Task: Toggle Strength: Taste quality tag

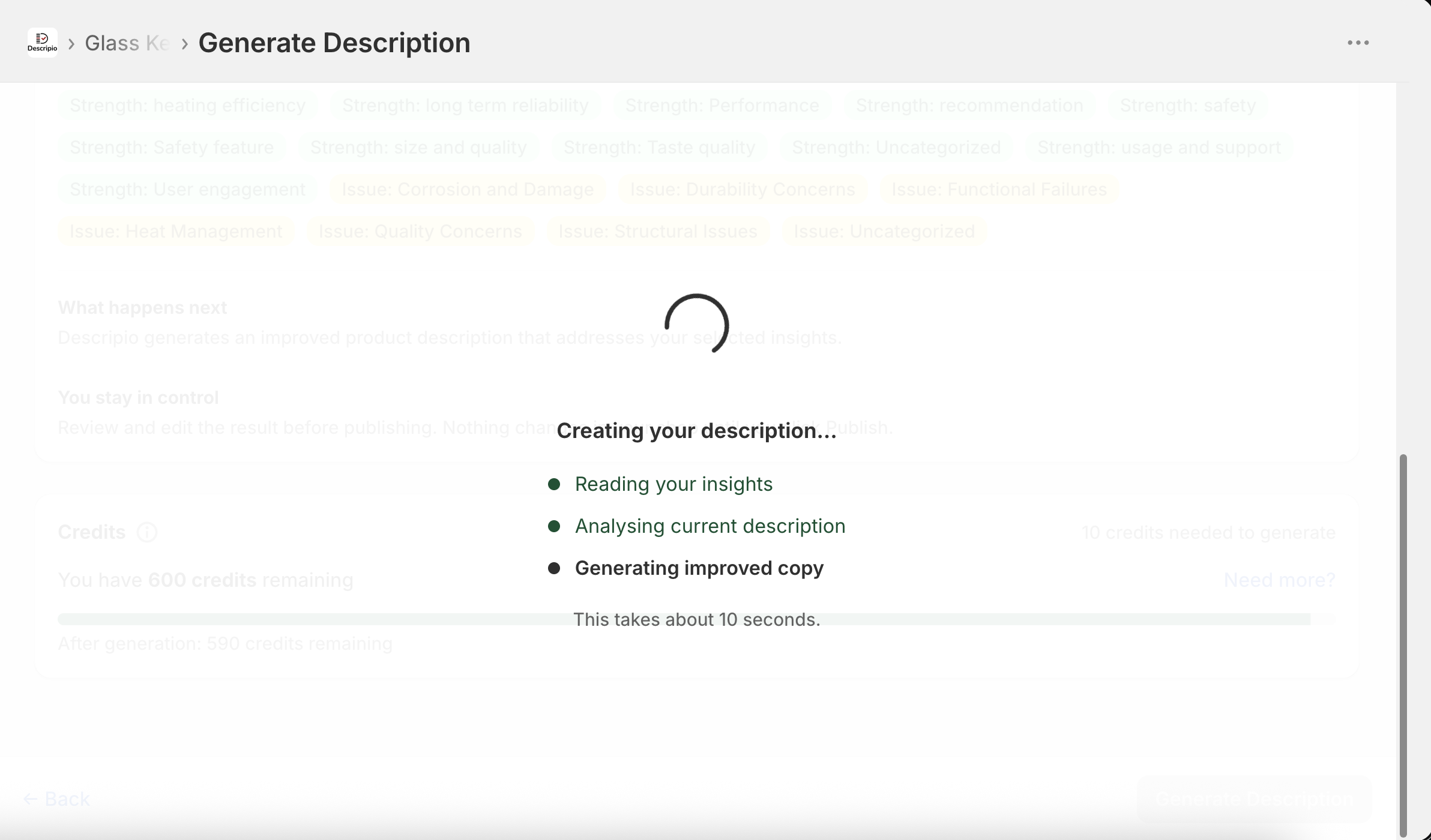Action: [x=659, y=148]
